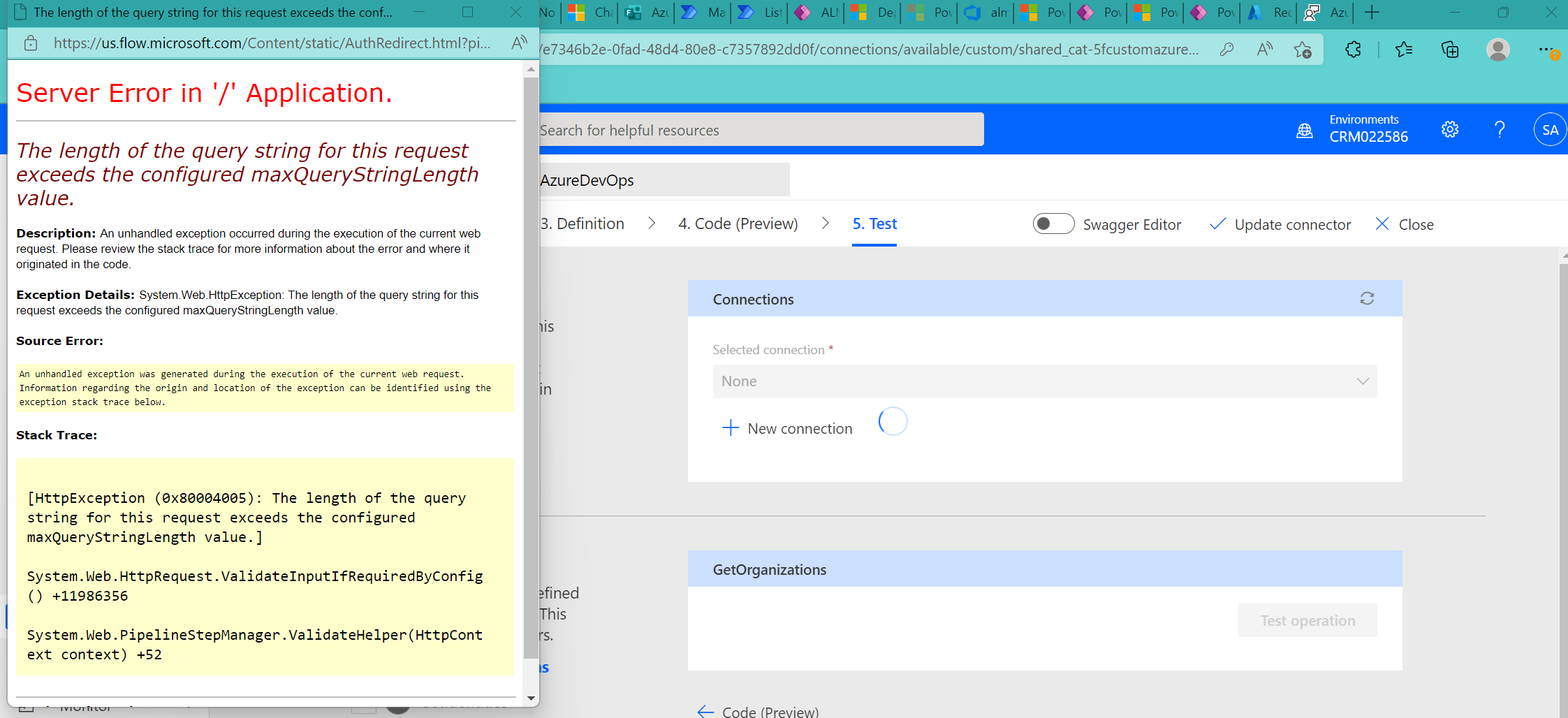View site info via the popup lock icon
This screenshot has width=1568, height=718.
[x=29, y=43]
